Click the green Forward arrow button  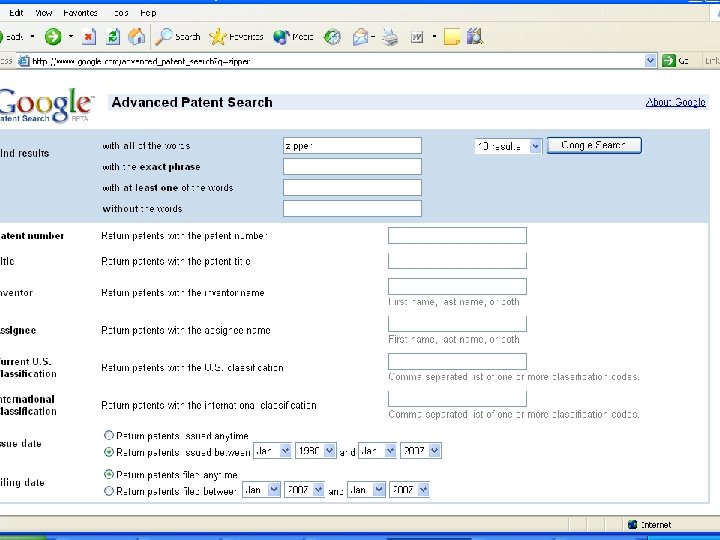click(53, 36)
